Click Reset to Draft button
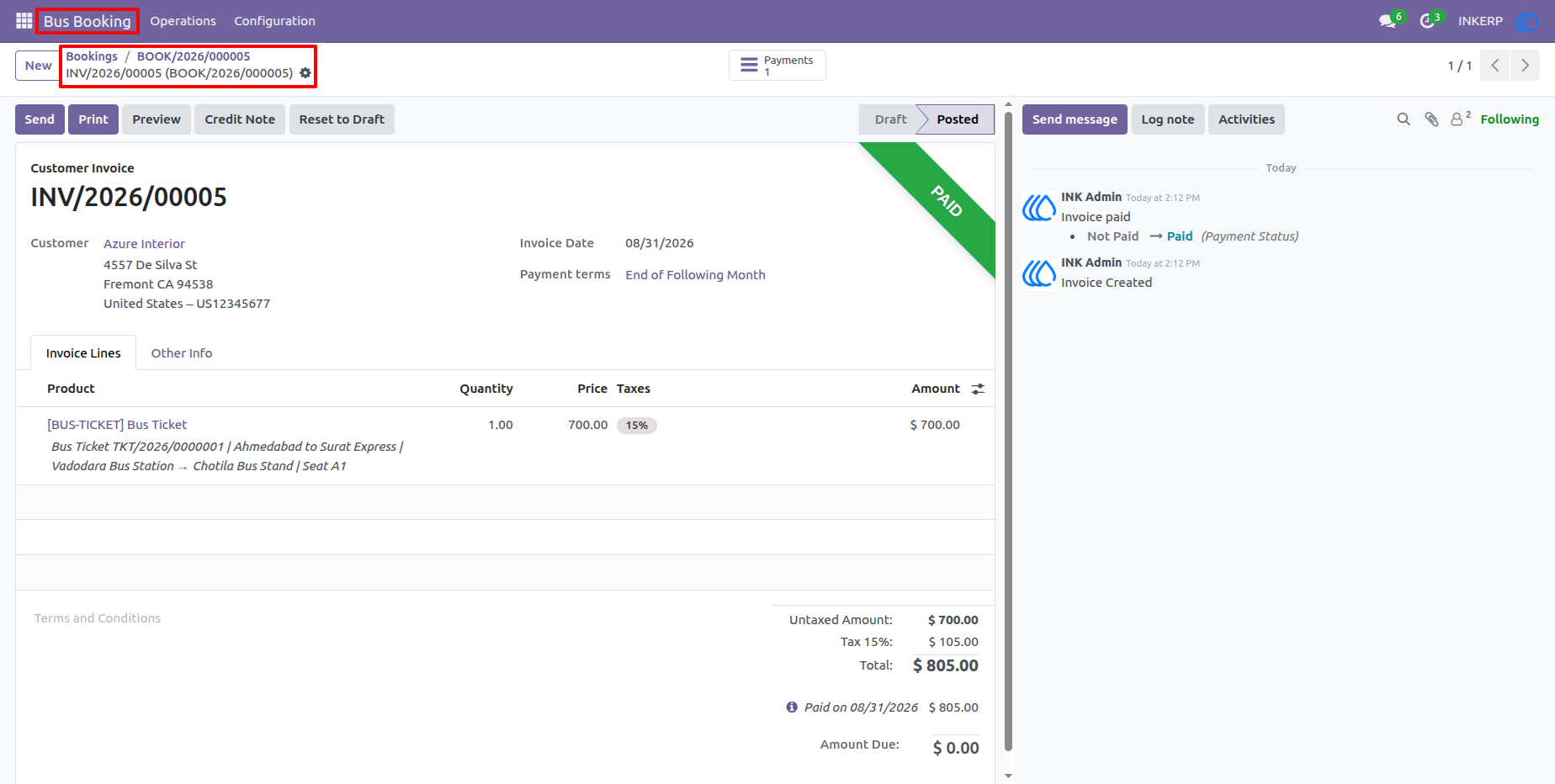 (342, 119)
